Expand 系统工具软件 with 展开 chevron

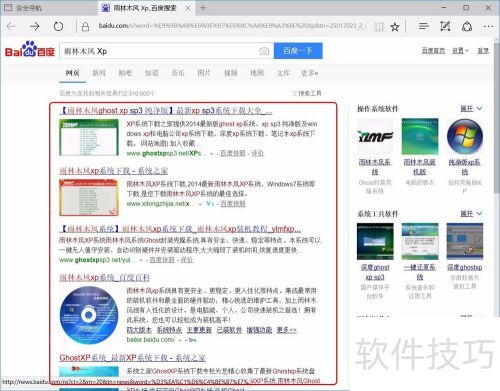[471, 213]
